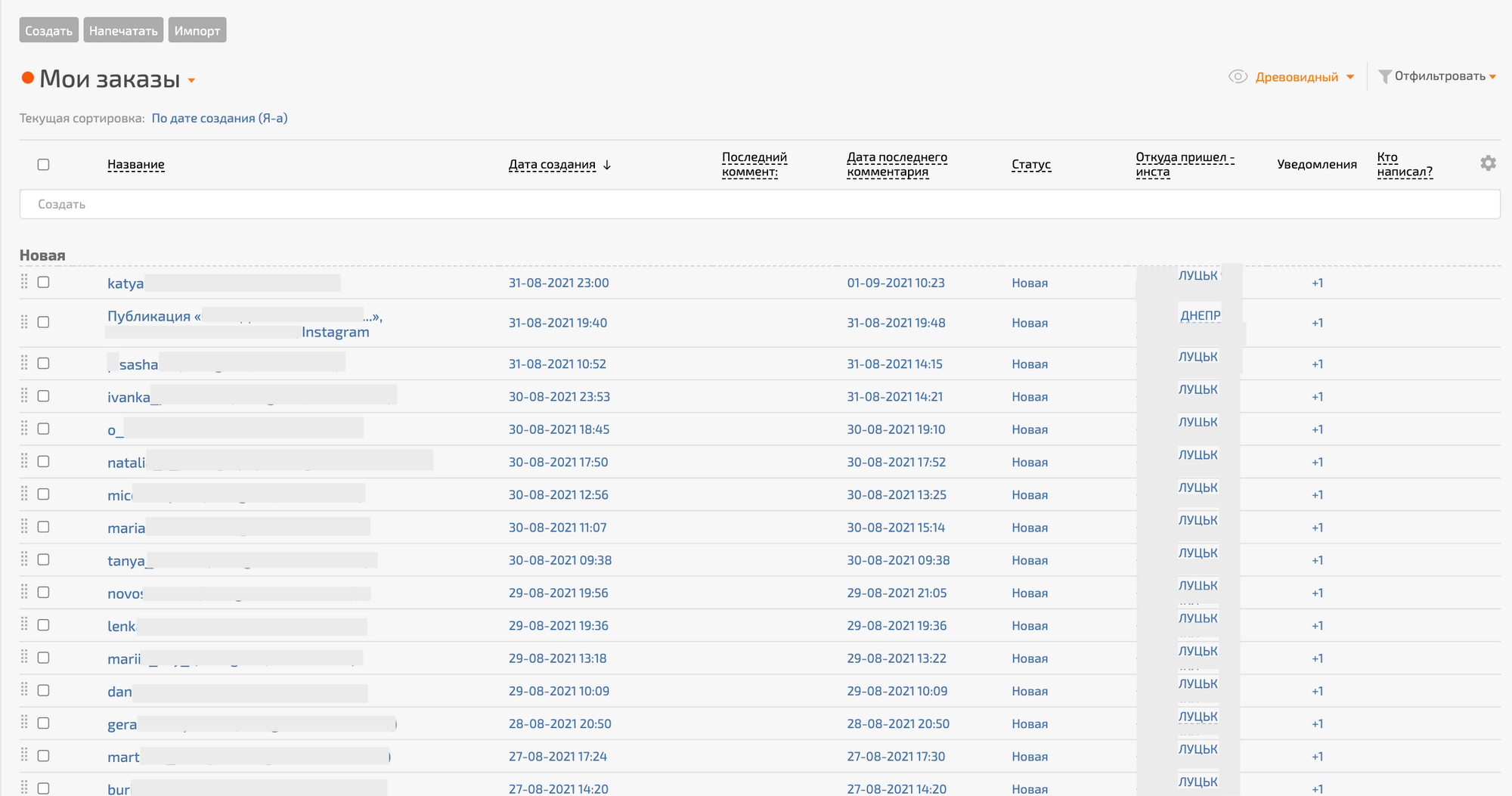
Task: Open the По дате создания sorting link
Action: 219,118
